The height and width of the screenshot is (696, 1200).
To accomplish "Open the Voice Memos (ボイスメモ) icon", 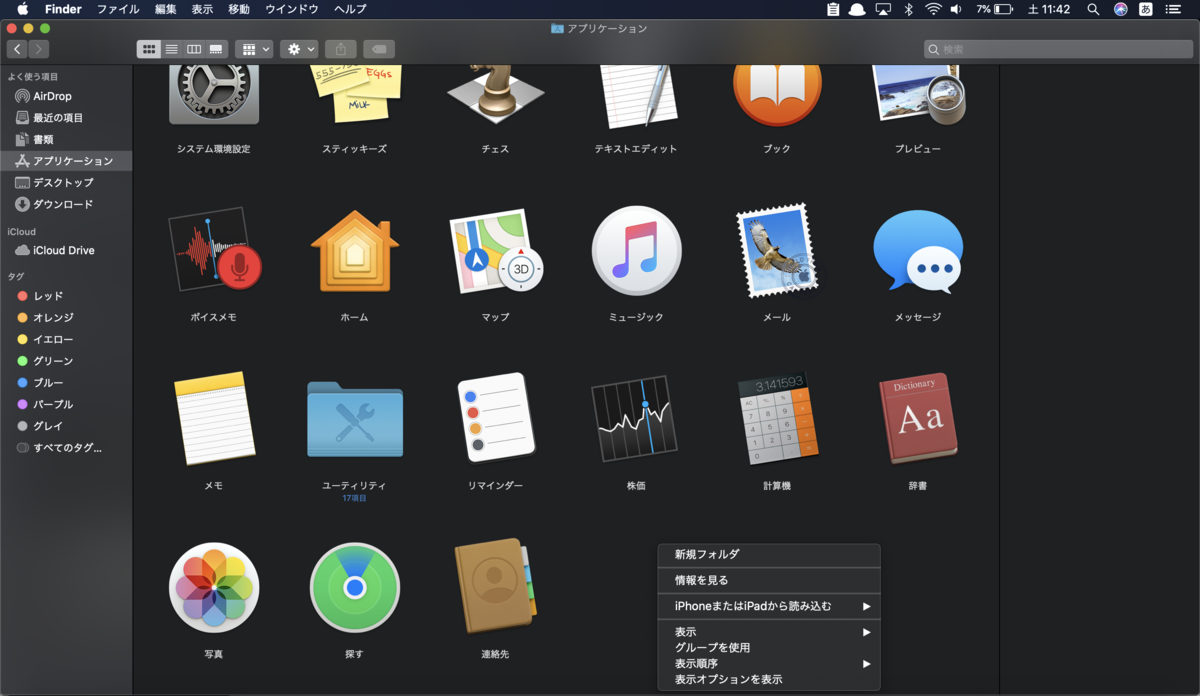I will pos(214,249).
